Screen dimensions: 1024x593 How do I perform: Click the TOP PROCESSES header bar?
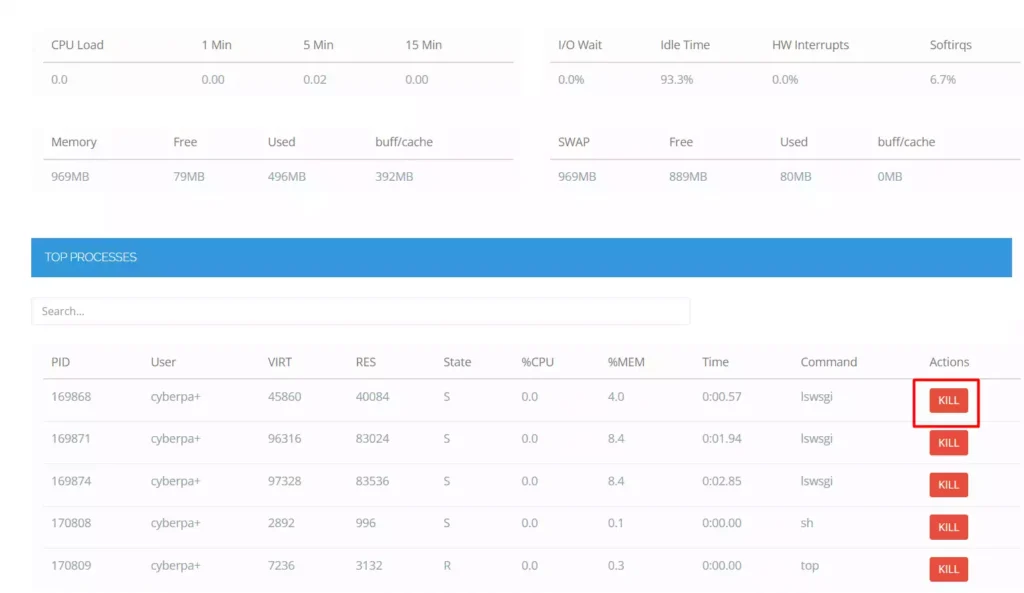(521, 257)
